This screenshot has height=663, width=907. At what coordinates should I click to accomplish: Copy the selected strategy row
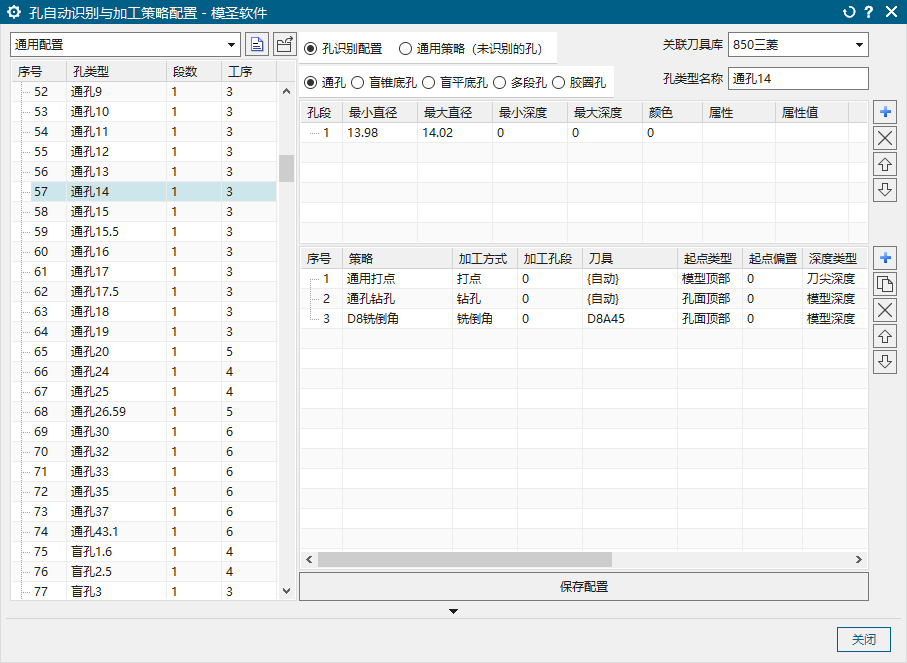pos(885,284)
